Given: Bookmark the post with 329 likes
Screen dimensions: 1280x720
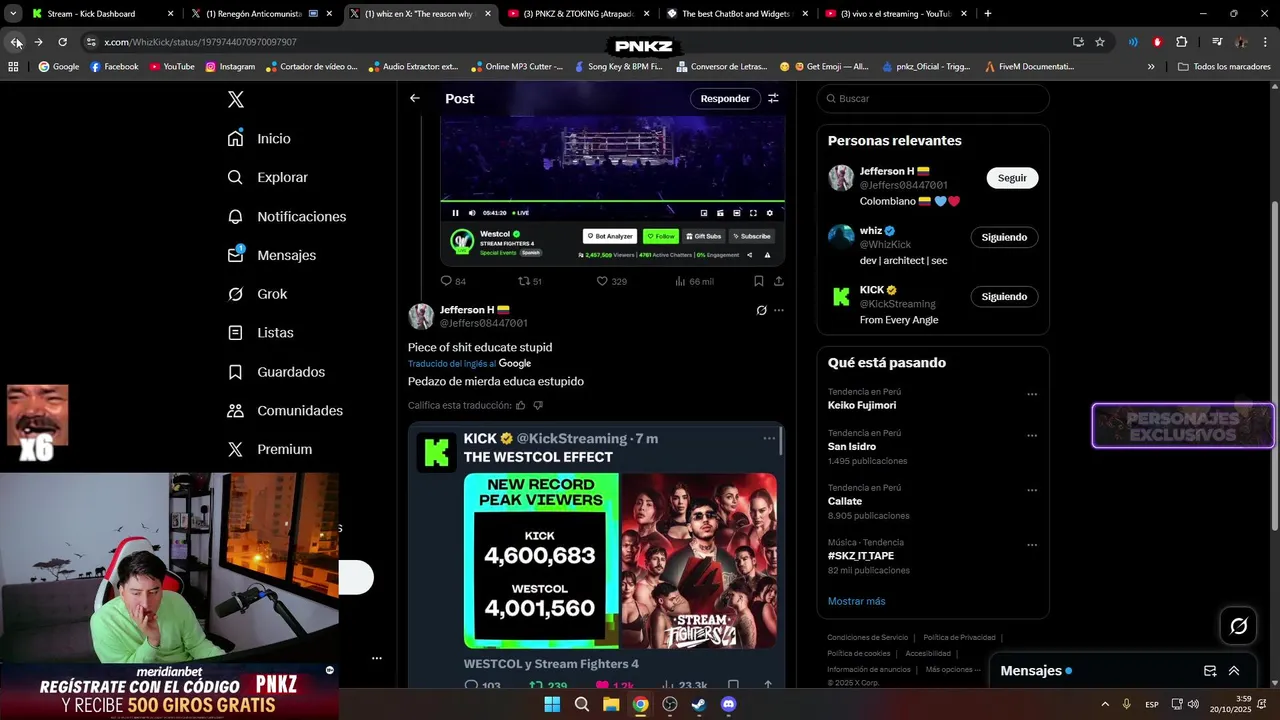Looking at the screenshot, I should point(758,281).
